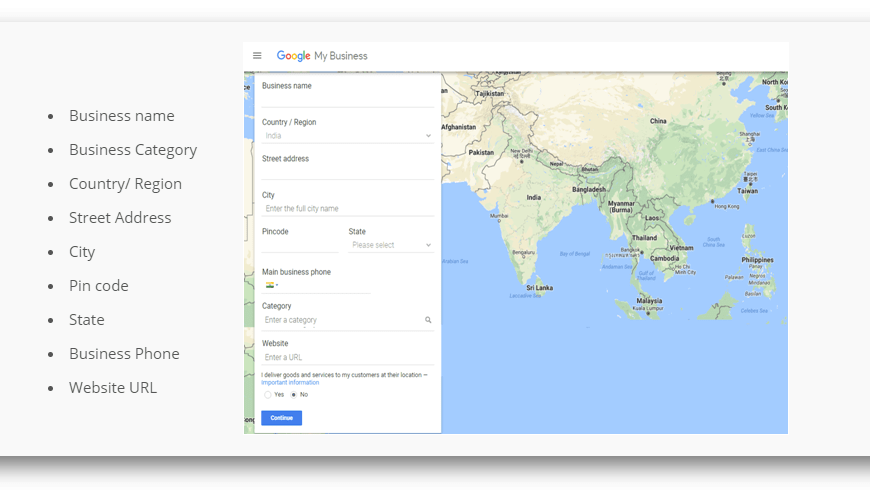Image resolution: width=870 pixels, height=498 pixels.
Task: Click China label on the map
Action: [x=657, y=121]
